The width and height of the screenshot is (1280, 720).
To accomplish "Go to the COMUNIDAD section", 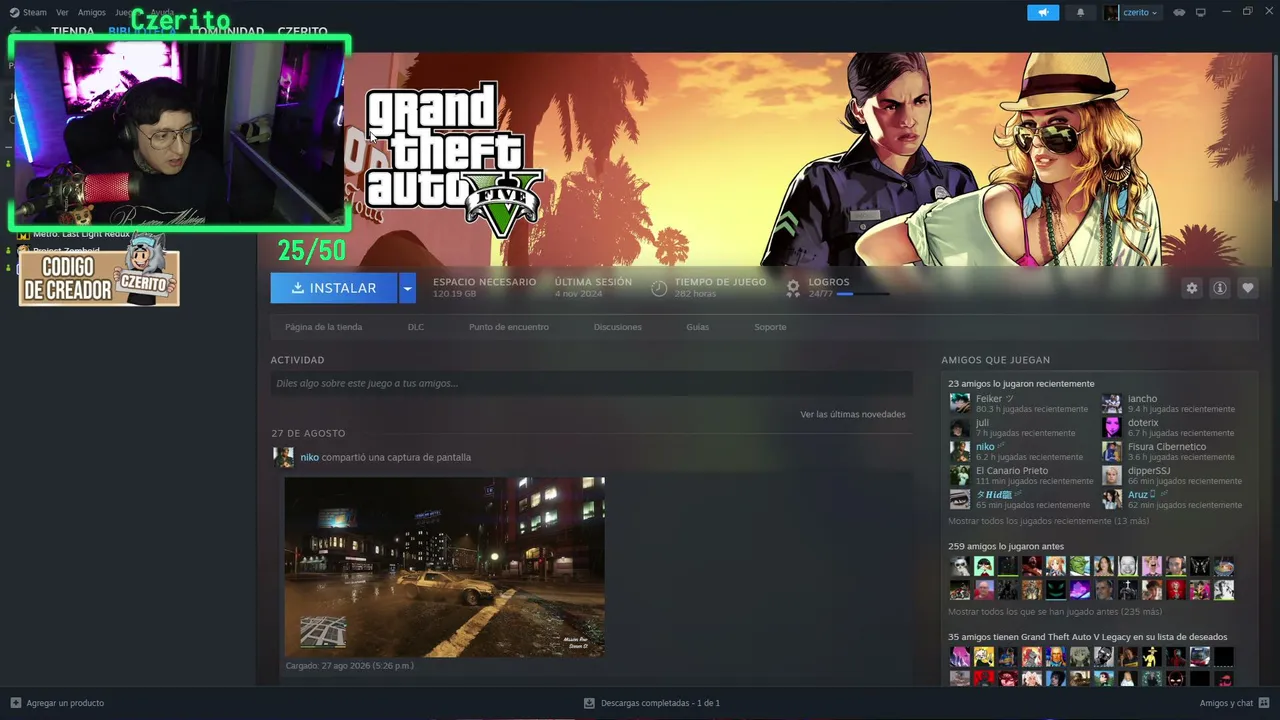I will click(x=228, y=32).
